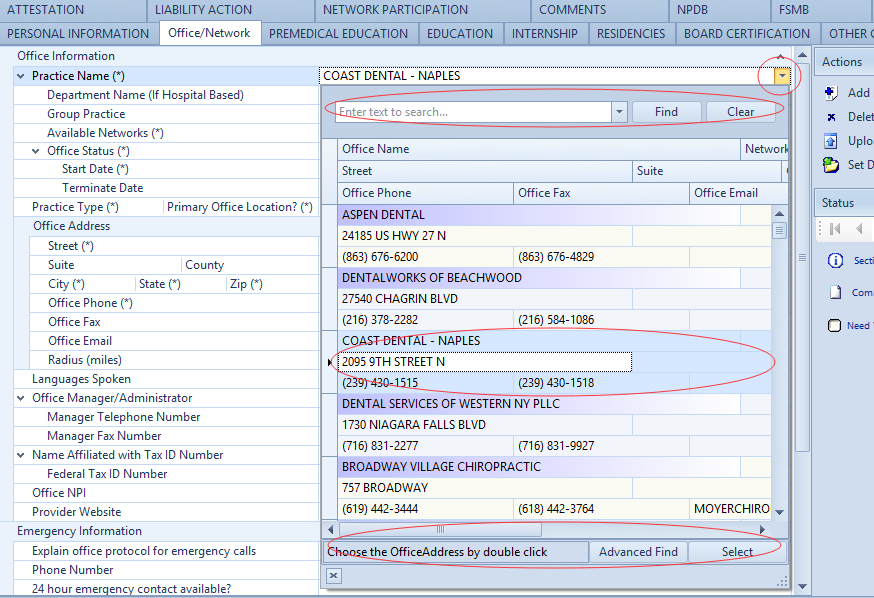Click the Find button
This screenshot has width=874, height=598.
pyautogui.click(x=666, y=112)
